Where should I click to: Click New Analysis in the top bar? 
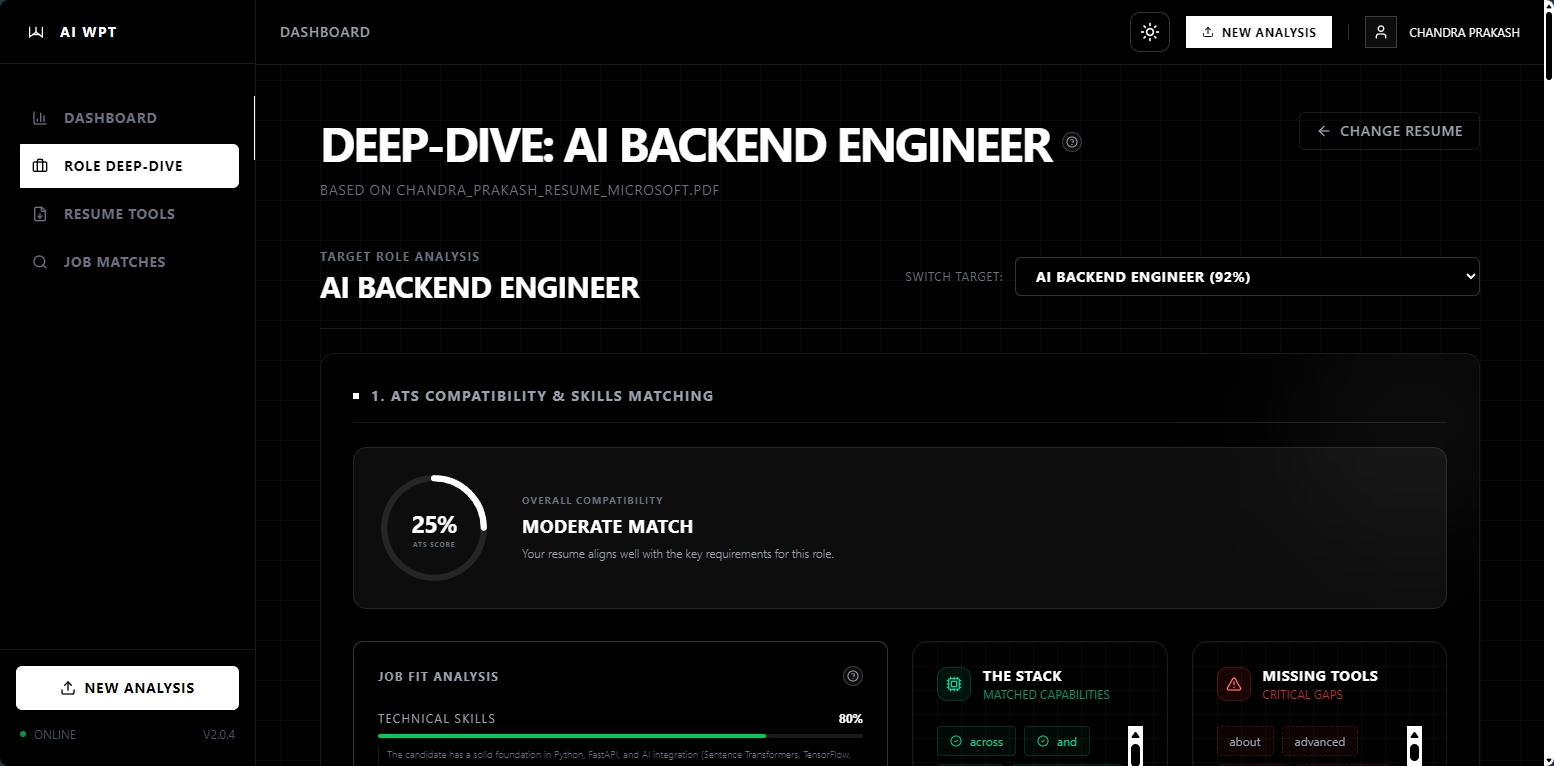[1259, 32]
